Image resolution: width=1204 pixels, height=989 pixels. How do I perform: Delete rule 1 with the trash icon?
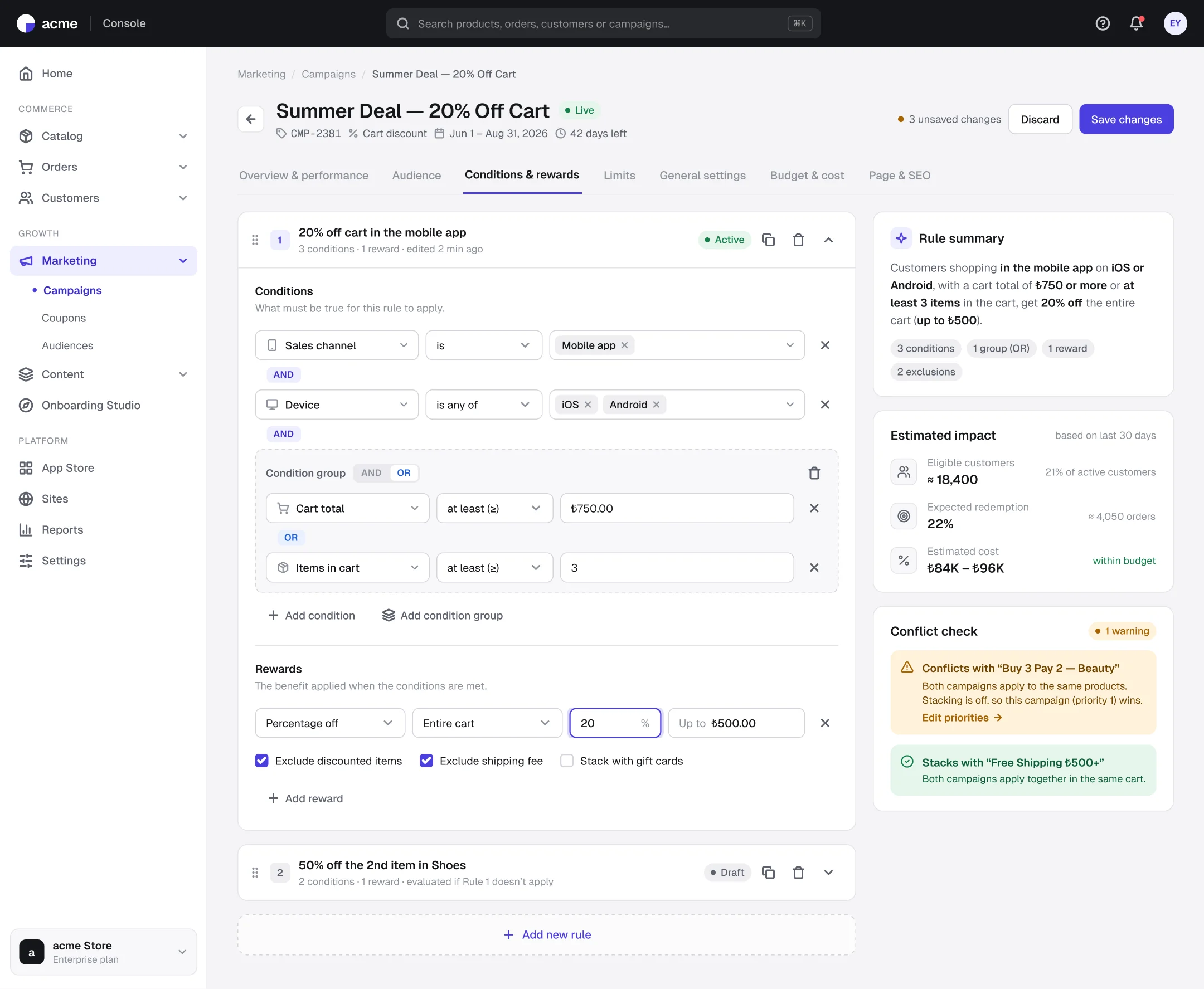798,240
